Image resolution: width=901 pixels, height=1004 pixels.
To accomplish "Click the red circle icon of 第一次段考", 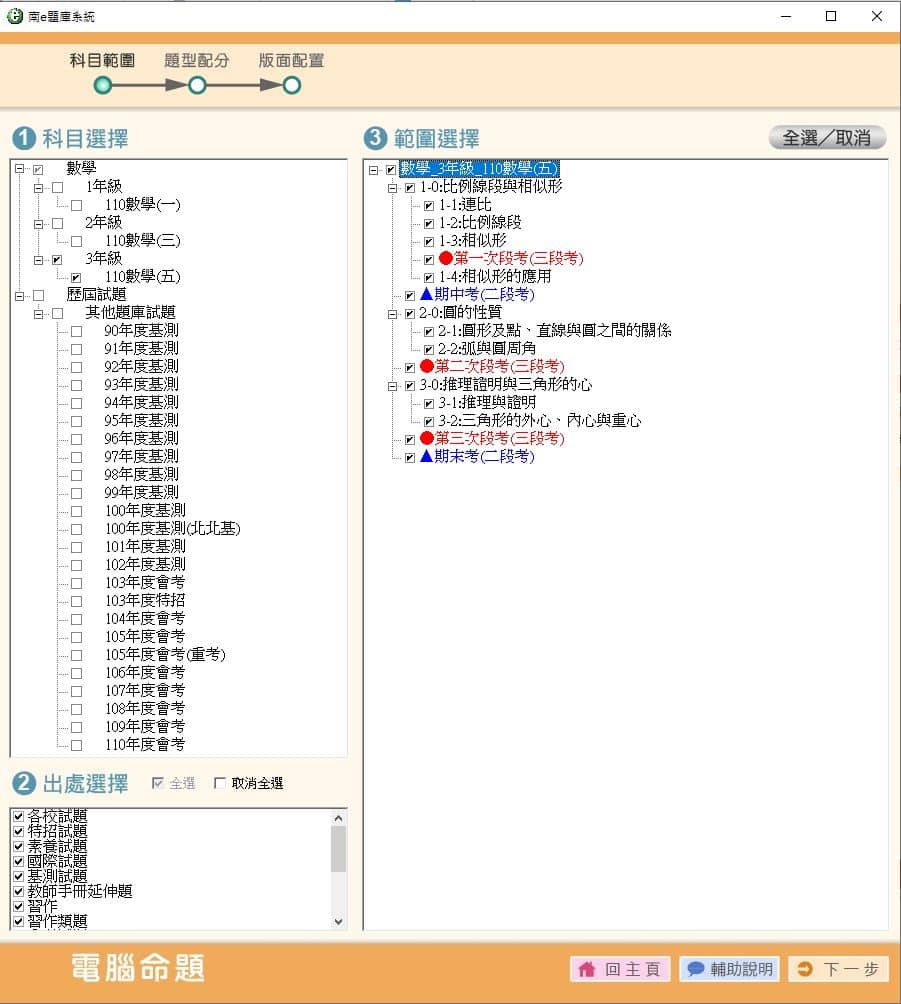I will 446,258.
